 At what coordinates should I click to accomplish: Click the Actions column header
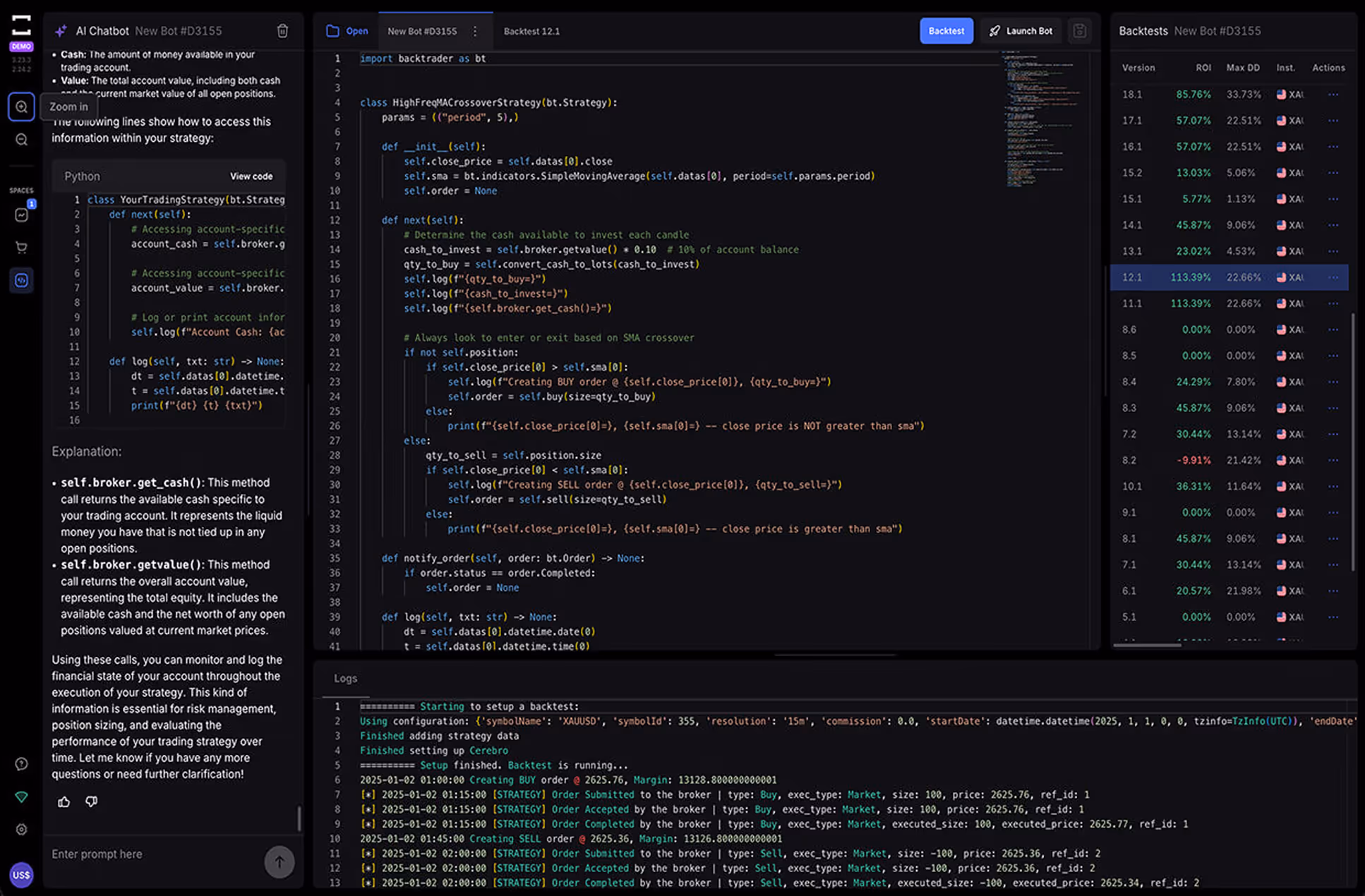tap(1328, 68)
